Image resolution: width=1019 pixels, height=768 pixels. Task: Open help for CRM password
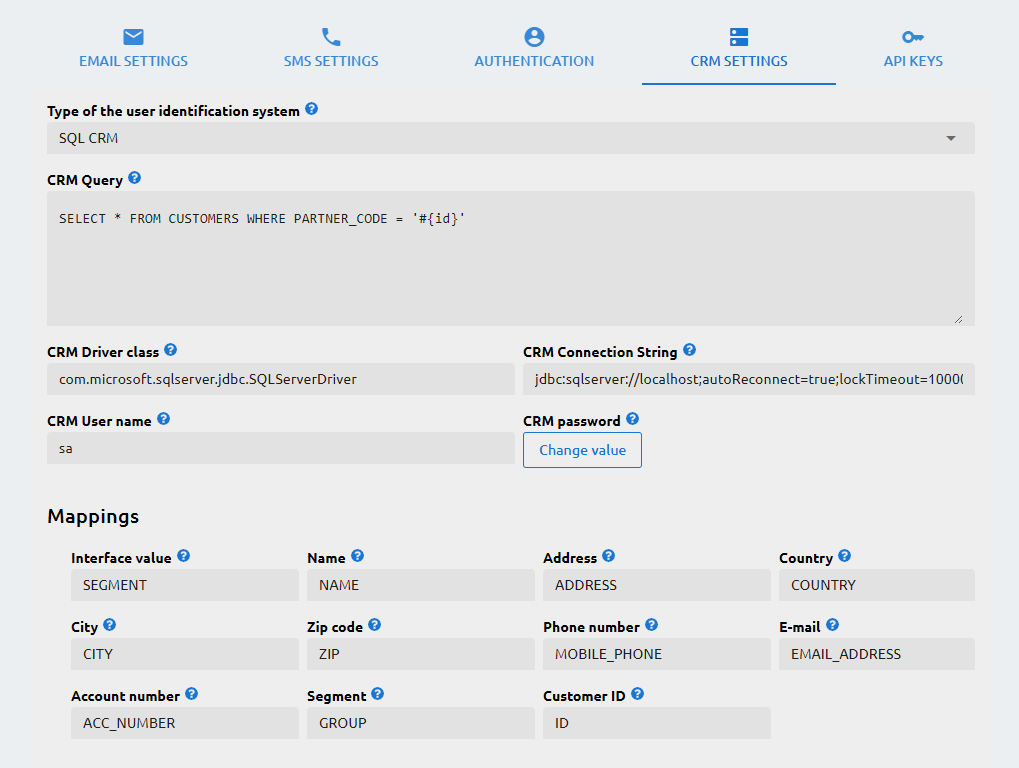631,420
